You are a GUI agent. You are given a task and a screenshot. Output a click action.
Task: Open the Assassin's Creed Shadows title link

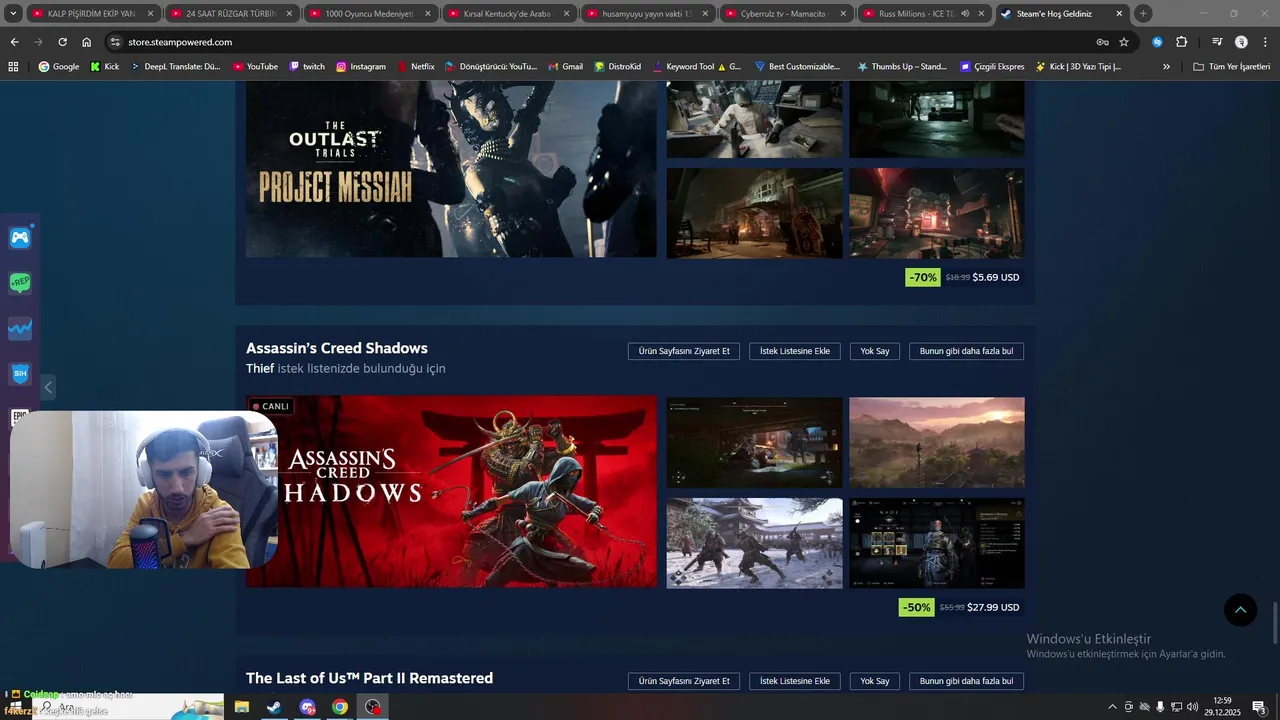click(x=337, y=348)
